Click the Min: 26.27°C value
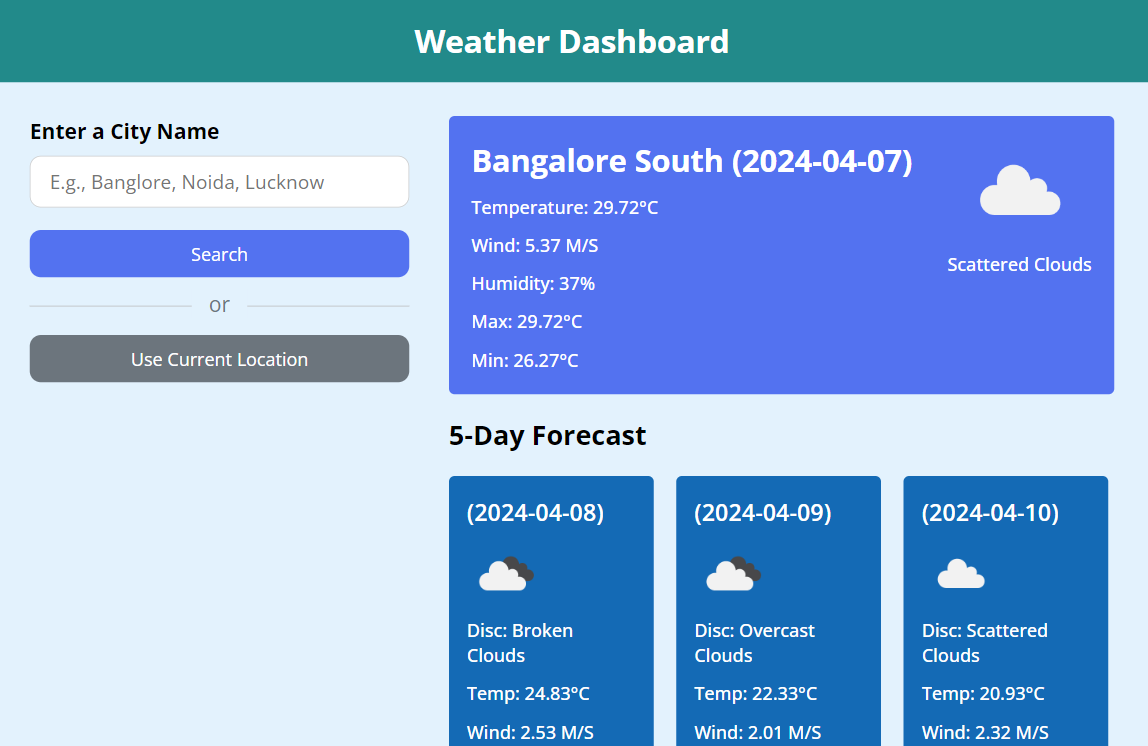 pos(524,361)
